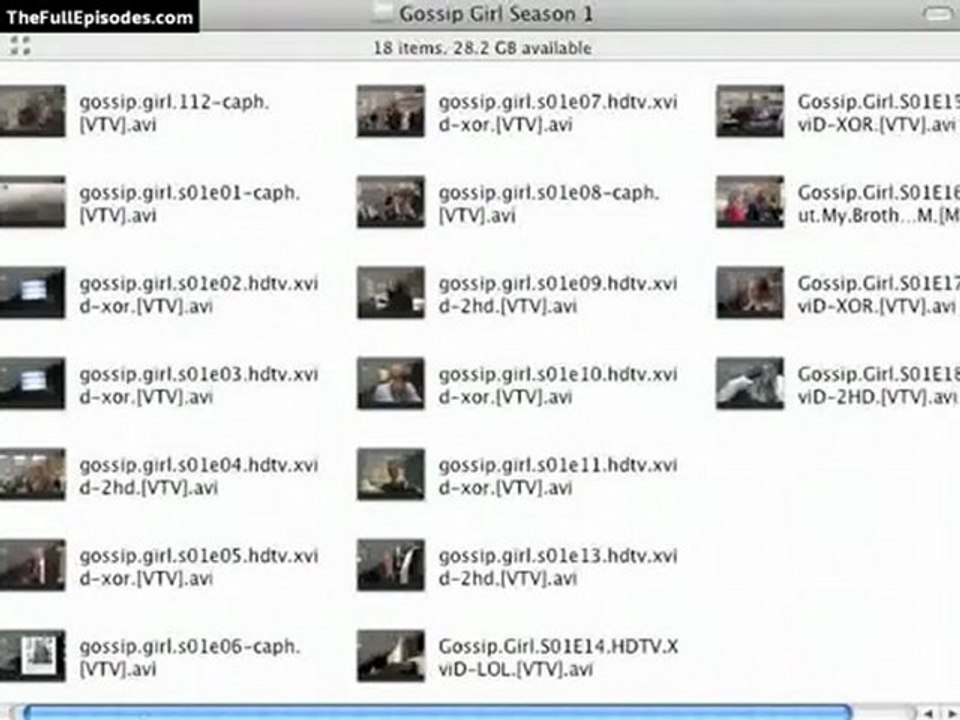Click the Gossip.Girl.S01E17 file name

point(878,294)
